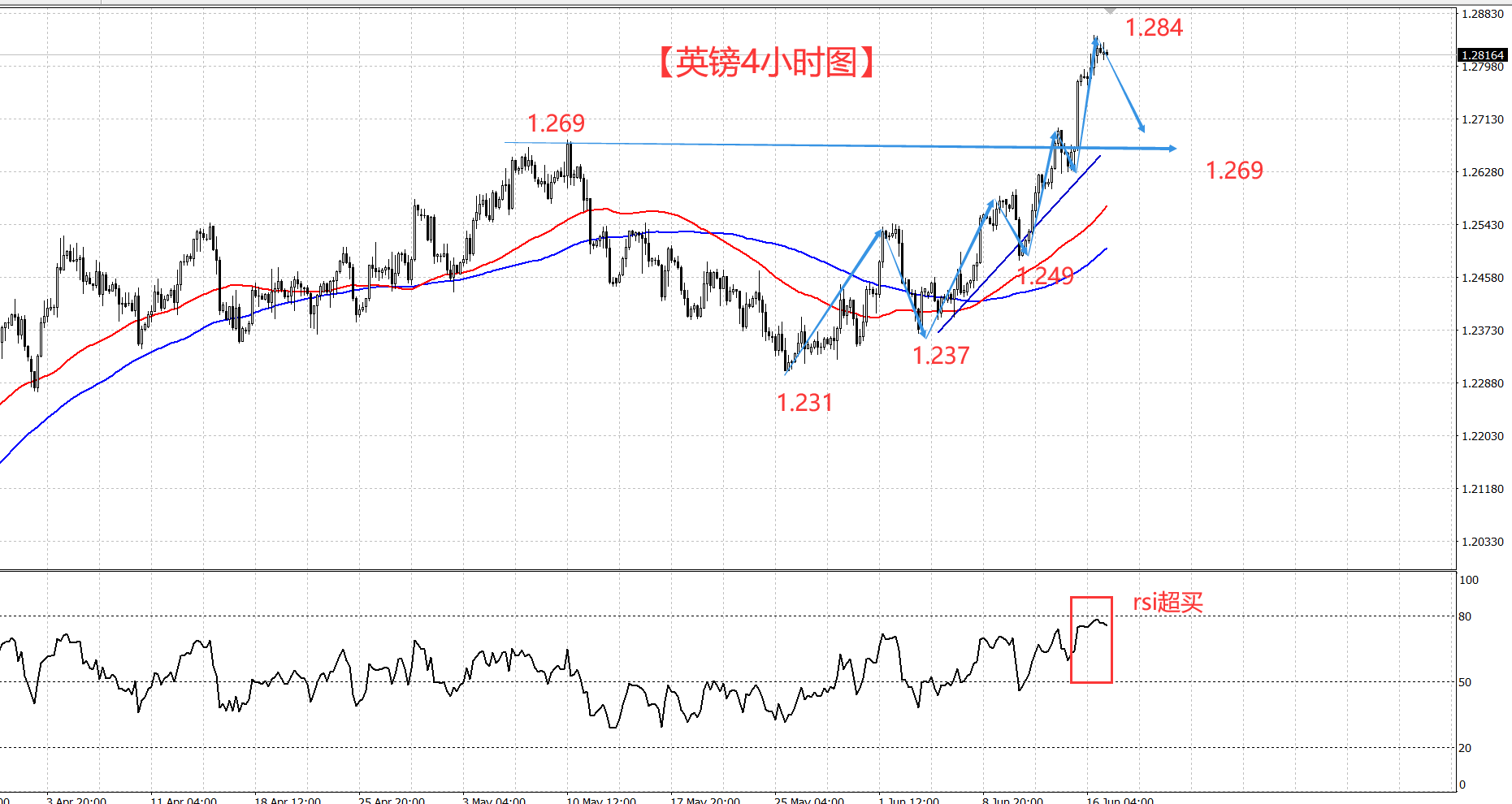Click the arrowhead of the horizontal blue line
1512x804 pixels.
[1172, 149]
